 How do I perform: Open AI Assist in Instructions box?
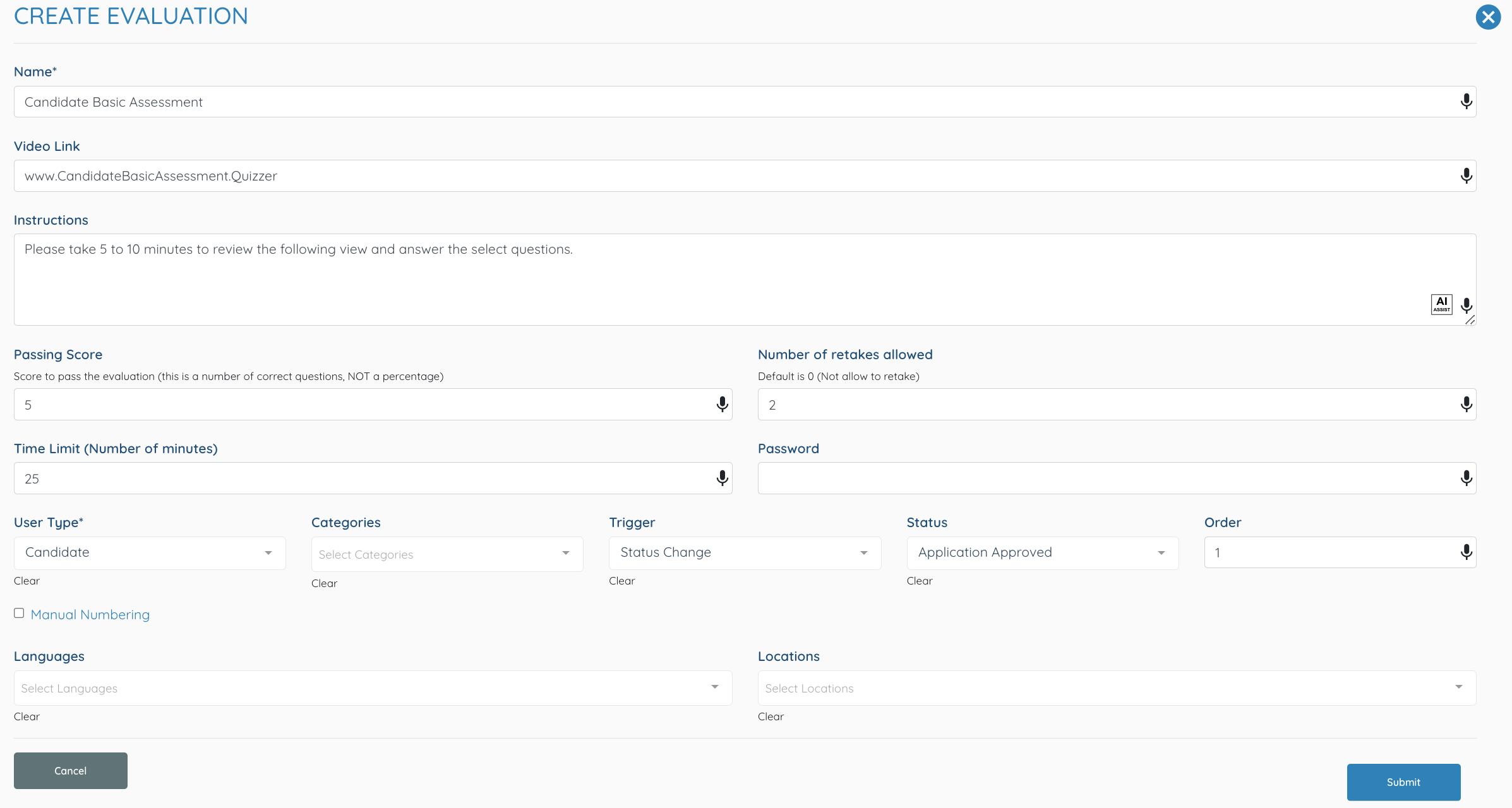1441,304
